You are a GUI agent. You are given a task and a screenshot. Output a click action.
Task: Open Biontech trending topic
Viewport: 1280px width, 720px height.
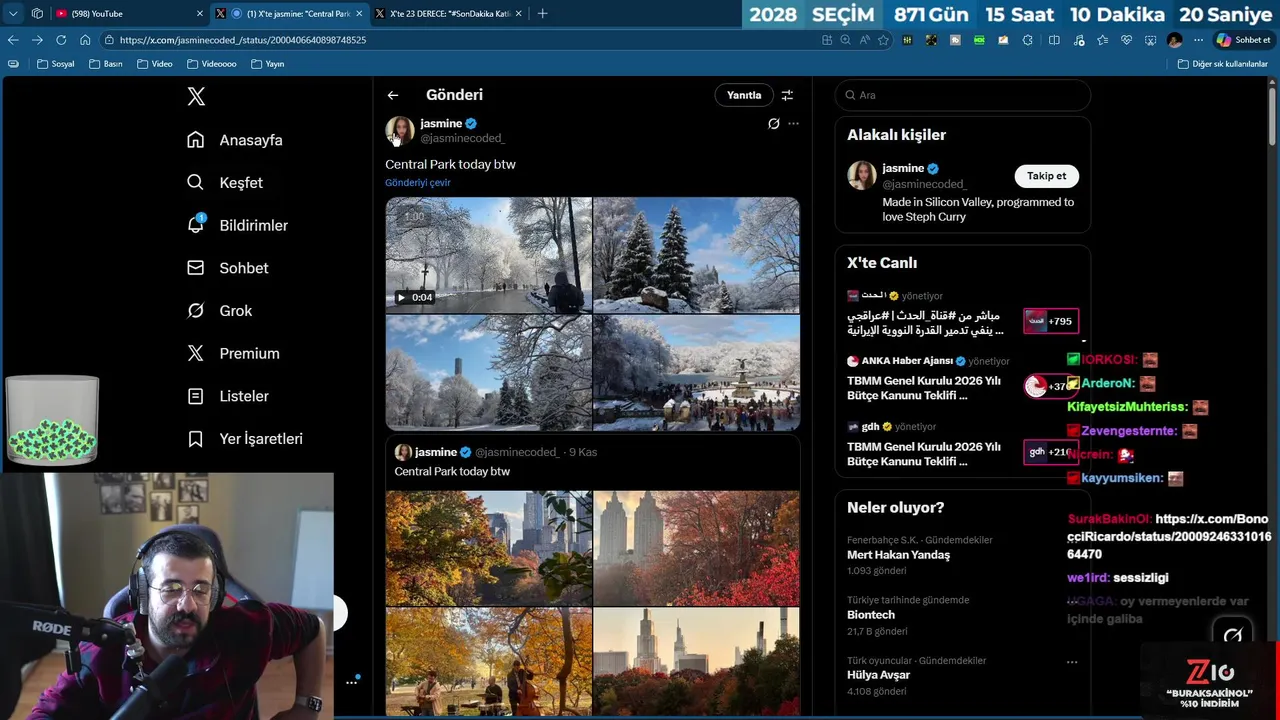tap(963, 615)
